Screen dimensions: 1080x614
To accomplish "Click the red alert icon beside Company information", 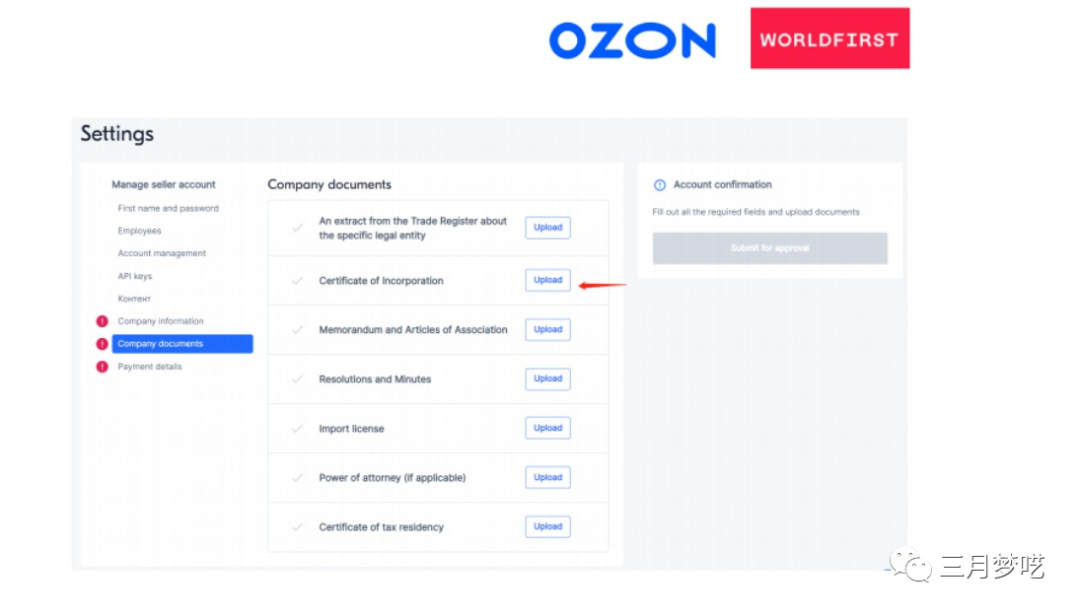I will click(102, 321).
